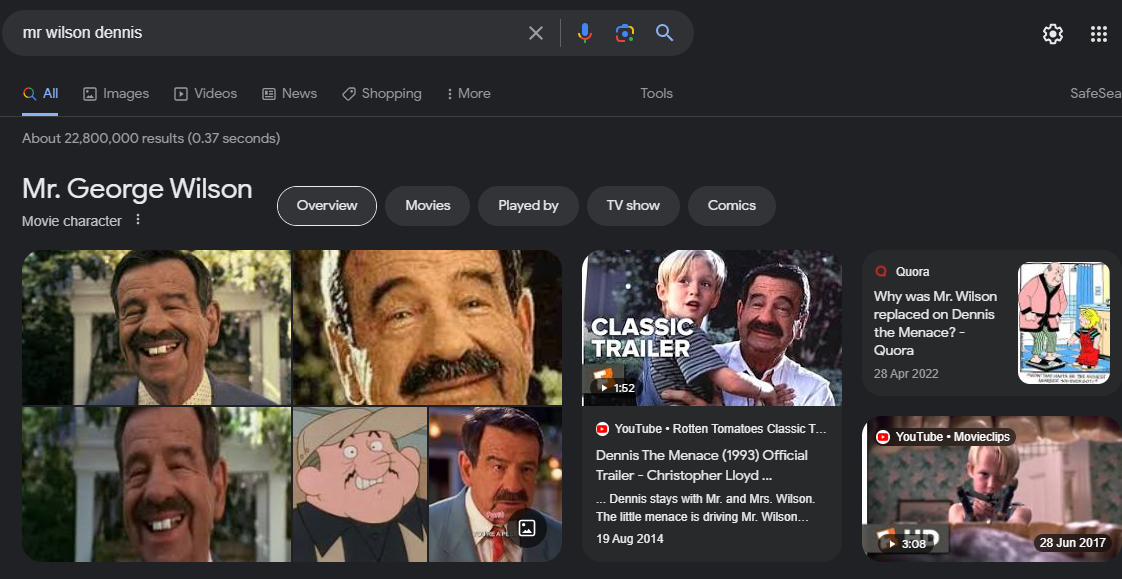Open the large close-up mustache face image
1122x579 pixels.
coord(427,327)
